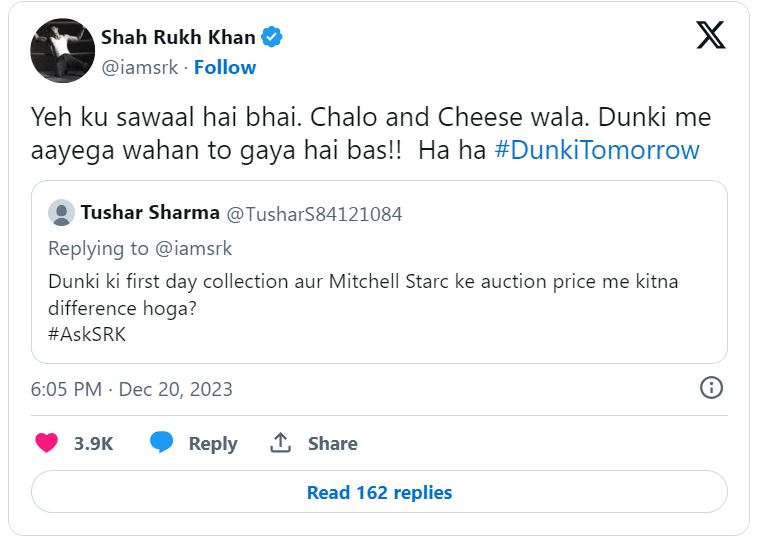763x549 pixels.
Task: Click the Shah Rukh Khan display name
Action: click(178, 38)
